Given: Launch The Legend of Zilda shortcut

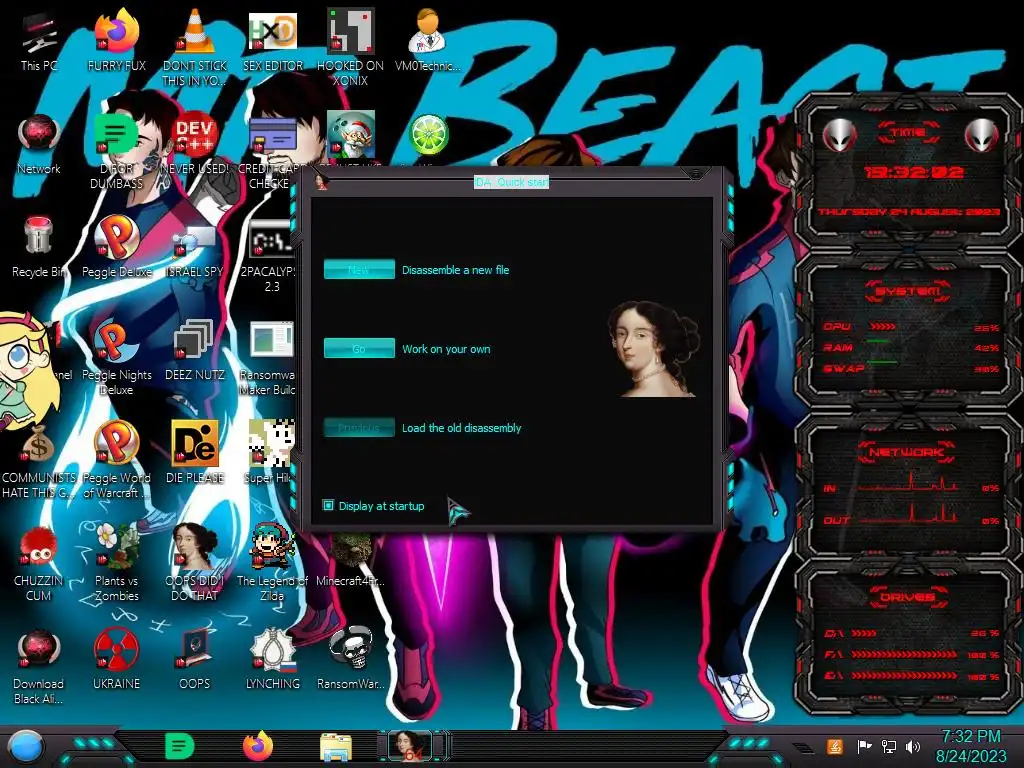Looking at the screenshot, I should [272, 562].
